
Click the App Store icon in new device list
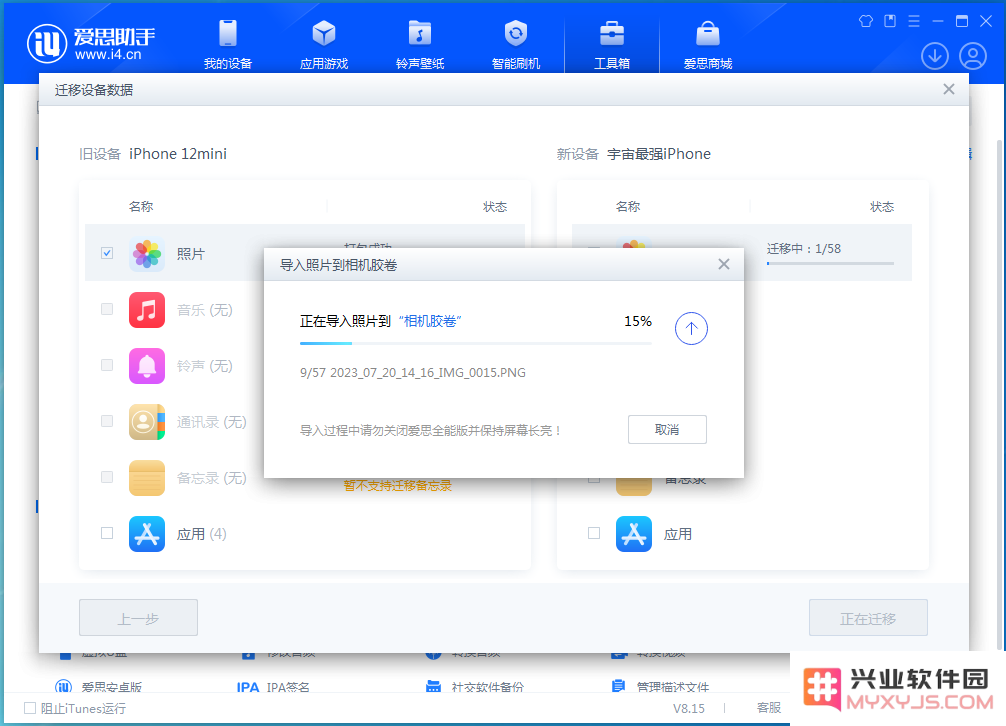point(634,534)
